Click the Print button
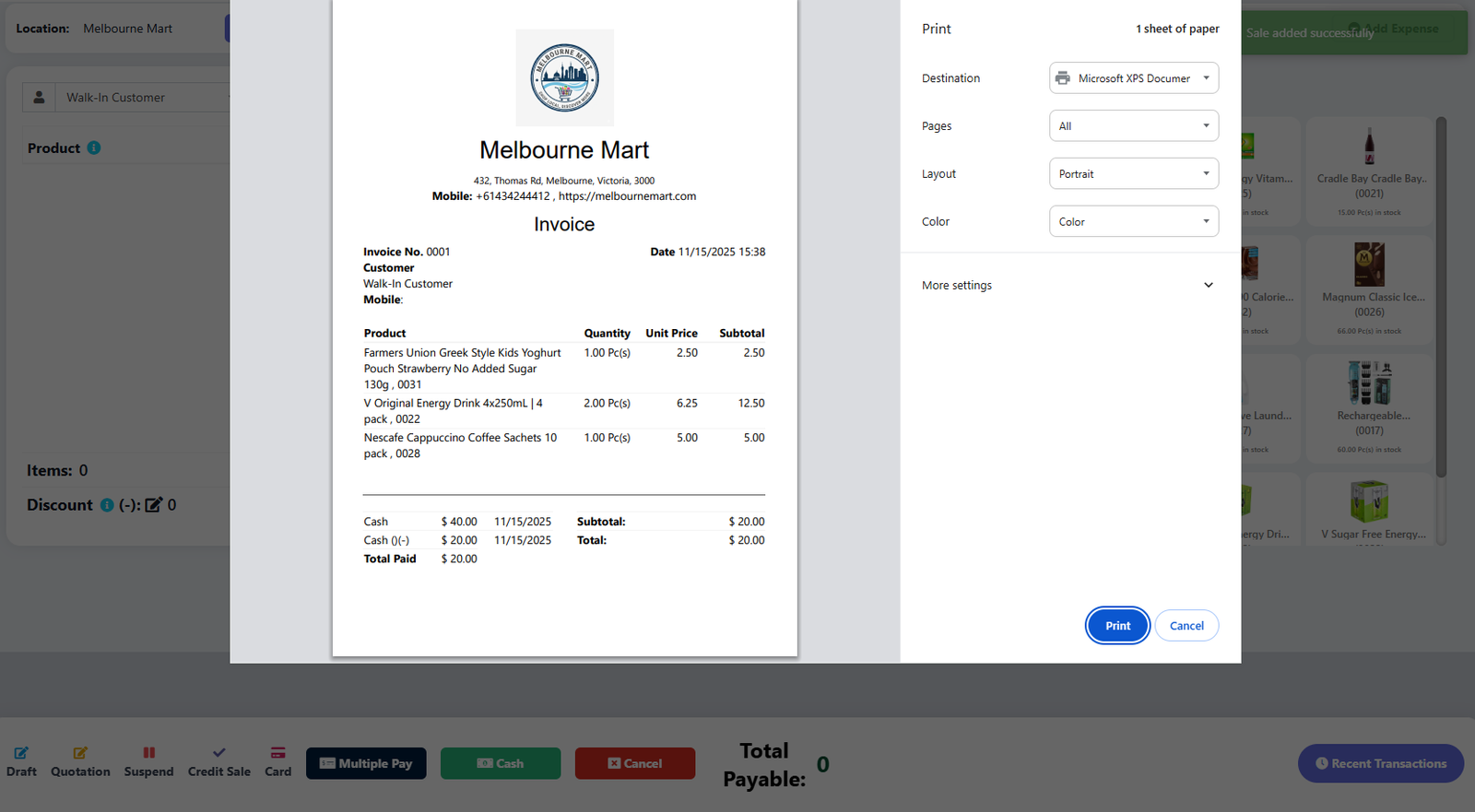The width and height of the screenshot is (1475, 812). [x=1117, y=626]
